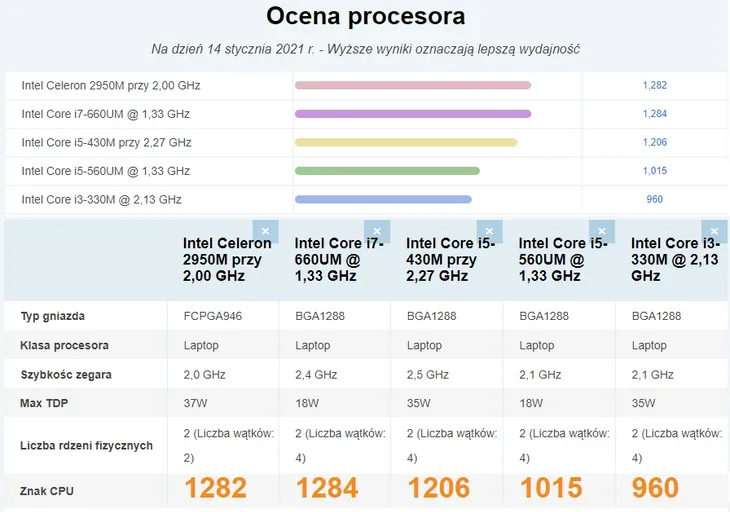The height and width of the screenshot is (512, 730).
Task: Open the 1,206 score link
Action: pos(655,142)
